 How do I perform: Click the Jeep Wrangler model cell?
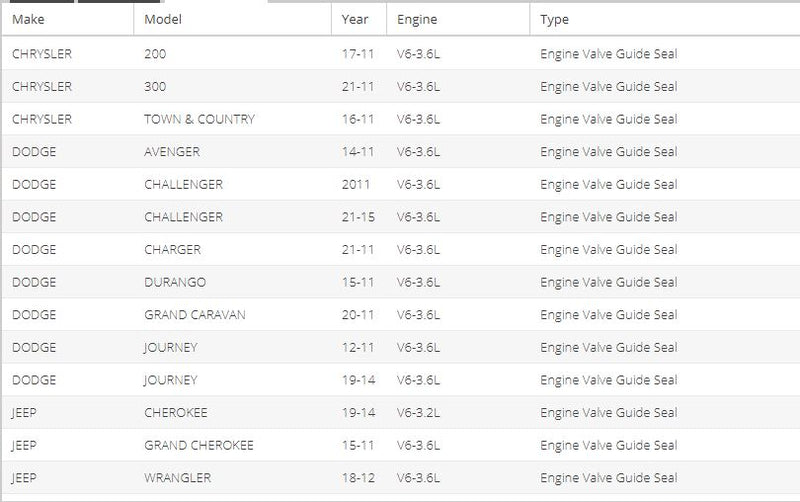(x=178, y=478)
